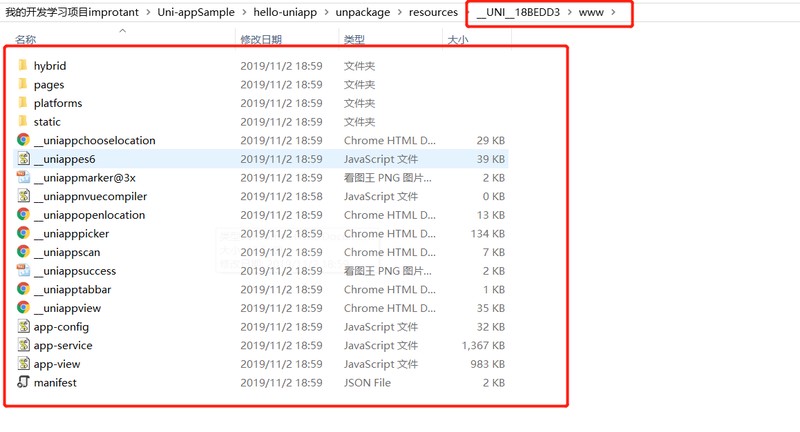The width and height of the screenshot is (800, 432).
Task: Sort by 修改日期 column header
Action: pos(261,39)
